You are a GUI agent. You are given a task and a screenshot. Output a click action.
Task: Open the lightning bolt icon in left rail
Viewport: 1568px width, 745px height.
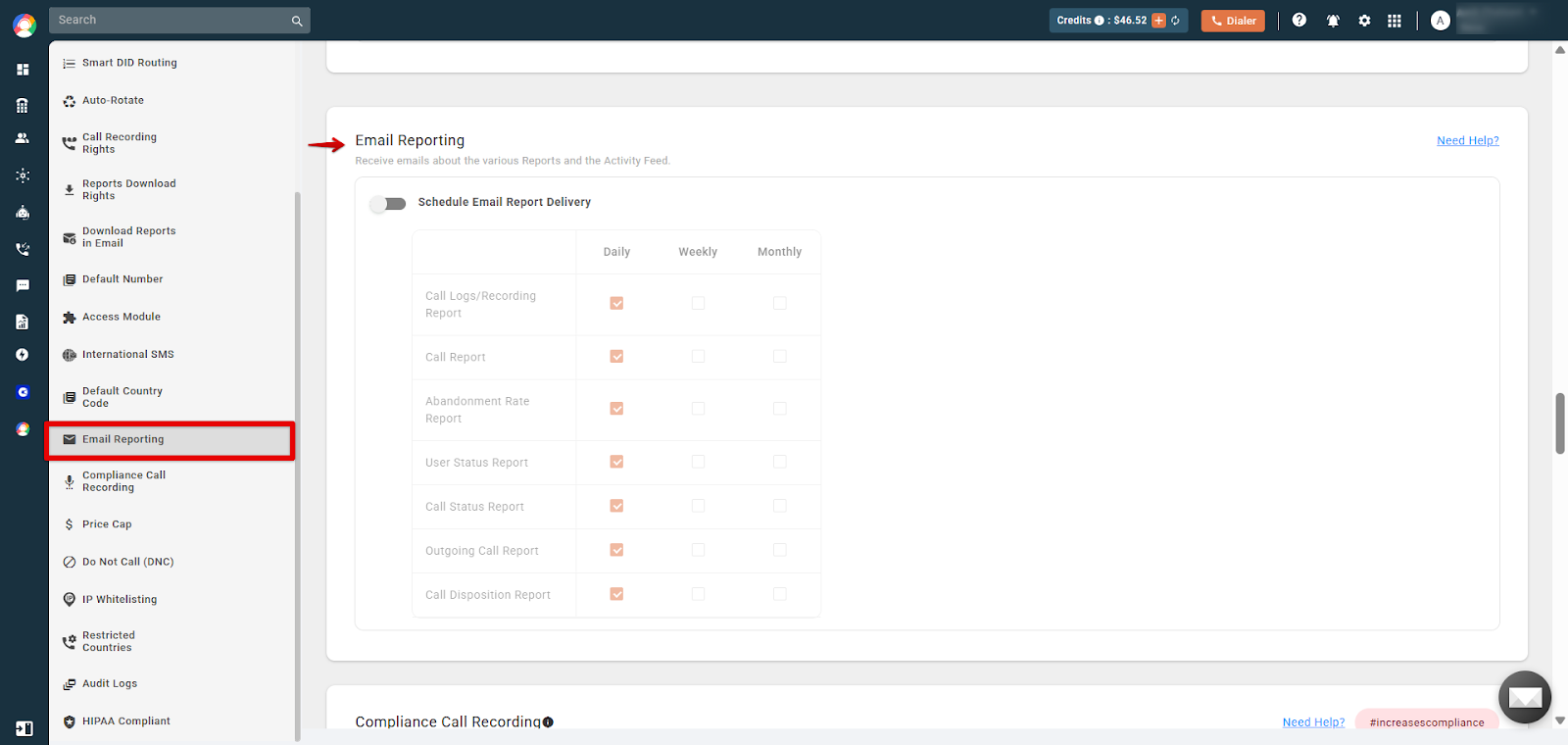23,355
